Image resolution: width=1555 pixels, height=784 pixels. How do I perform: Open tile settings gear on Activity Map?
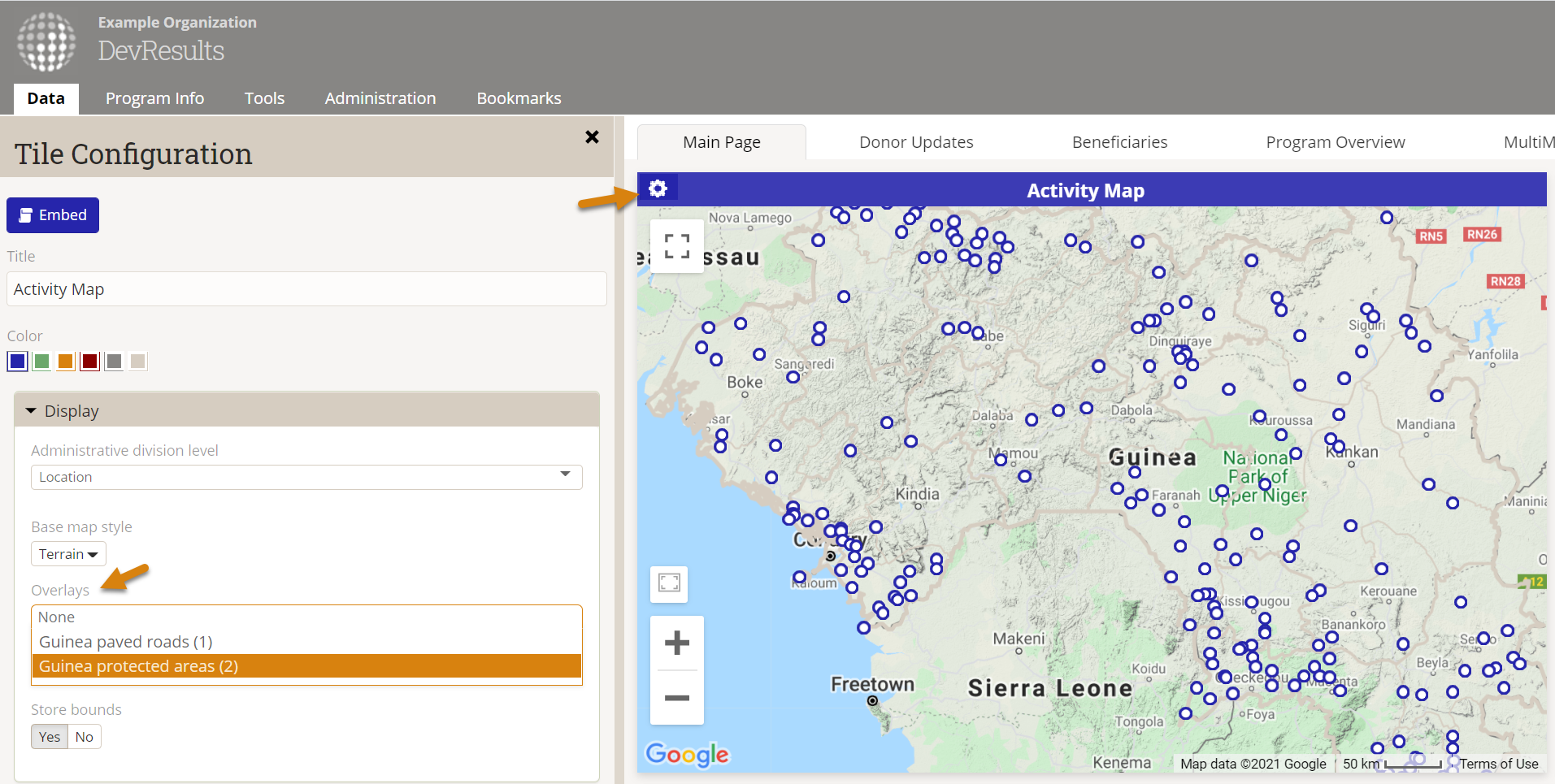click(x=658, y=188)
